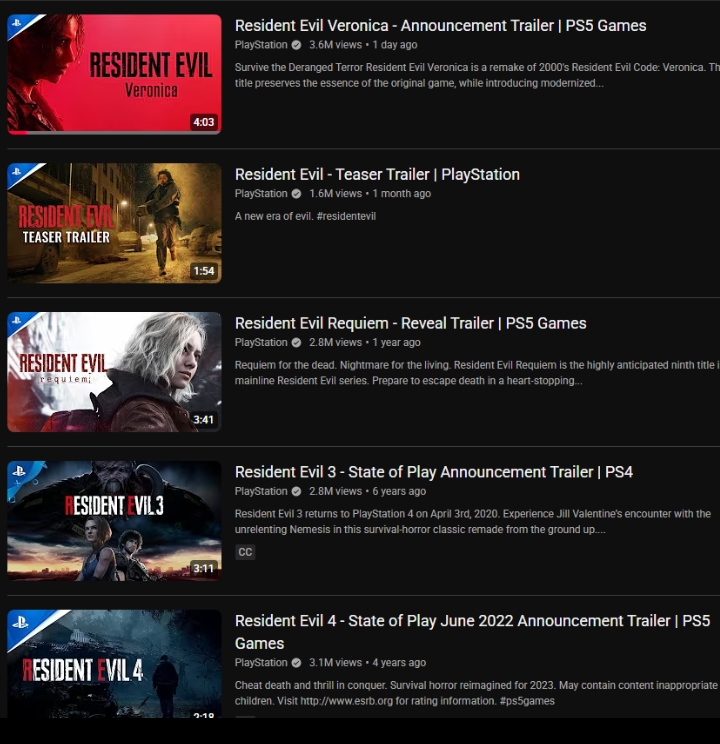The image size is (720, 744).
Task: Click title 'Resident Evil 3 - State of Play'
Action: coord(434,472)
